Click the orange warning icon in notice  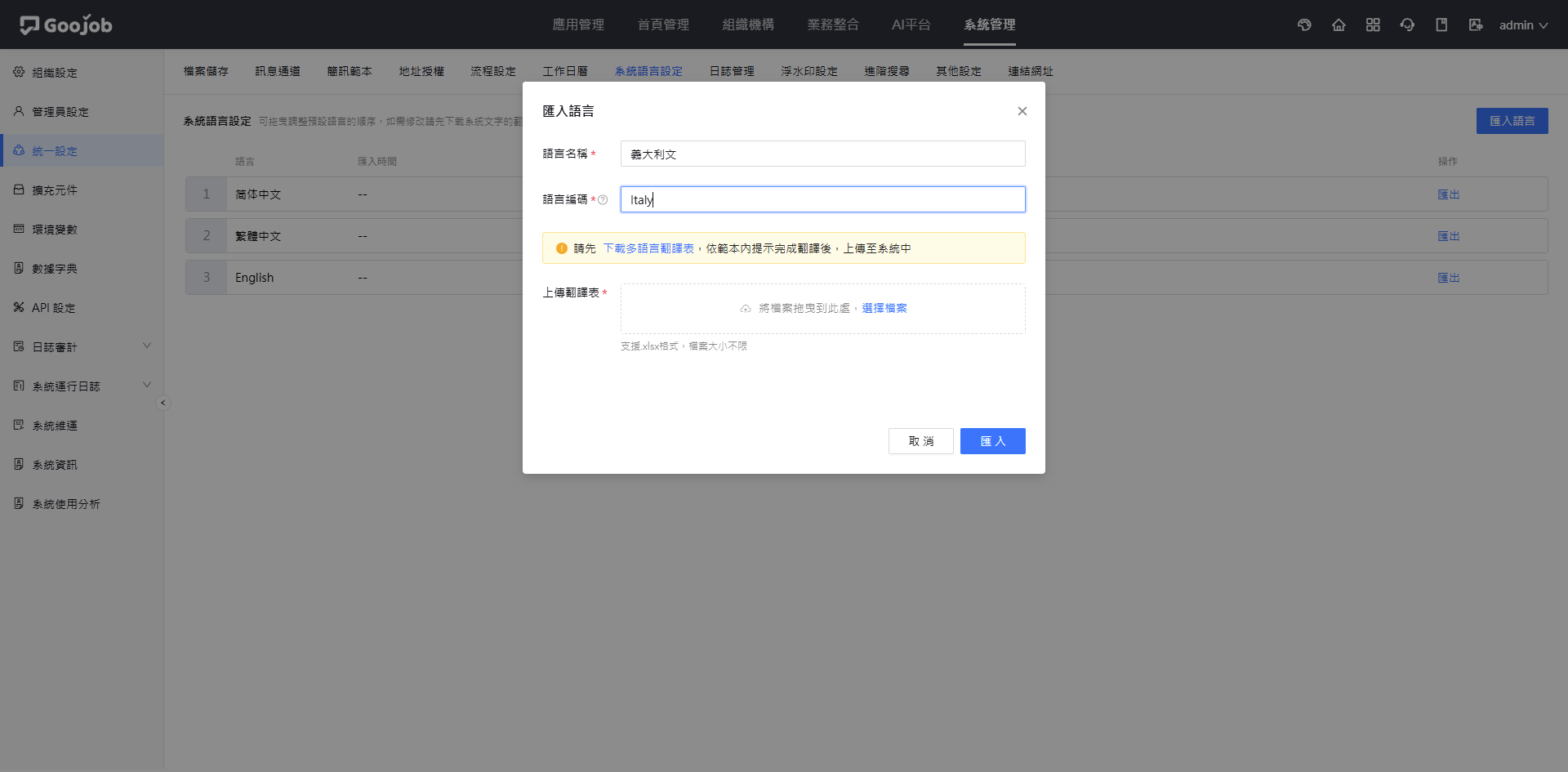click(562, 248)
